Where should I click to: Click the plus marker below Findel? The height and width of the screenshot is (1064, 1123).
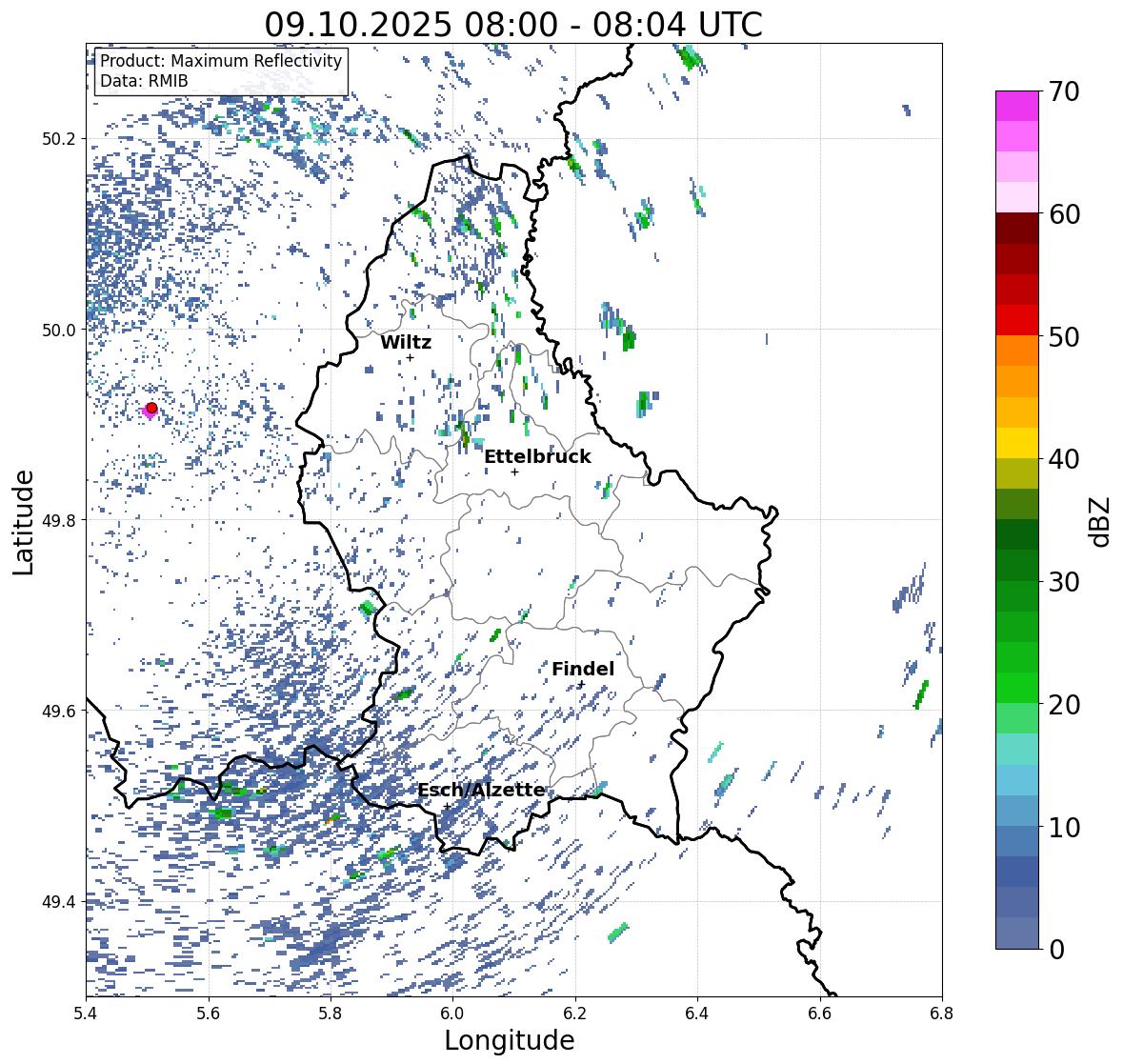[x=582, y=685]
